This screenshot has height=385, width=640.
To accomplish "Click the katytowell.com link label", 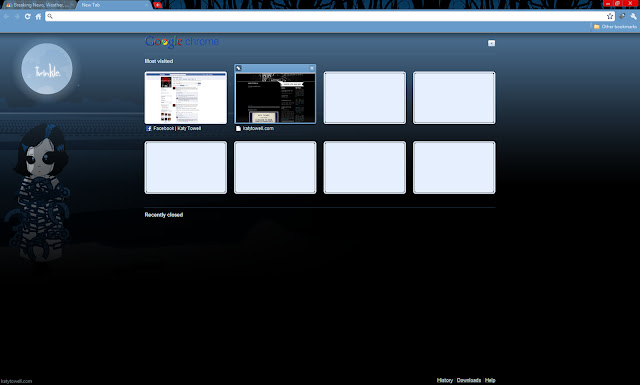I will (x=258, y=128).
